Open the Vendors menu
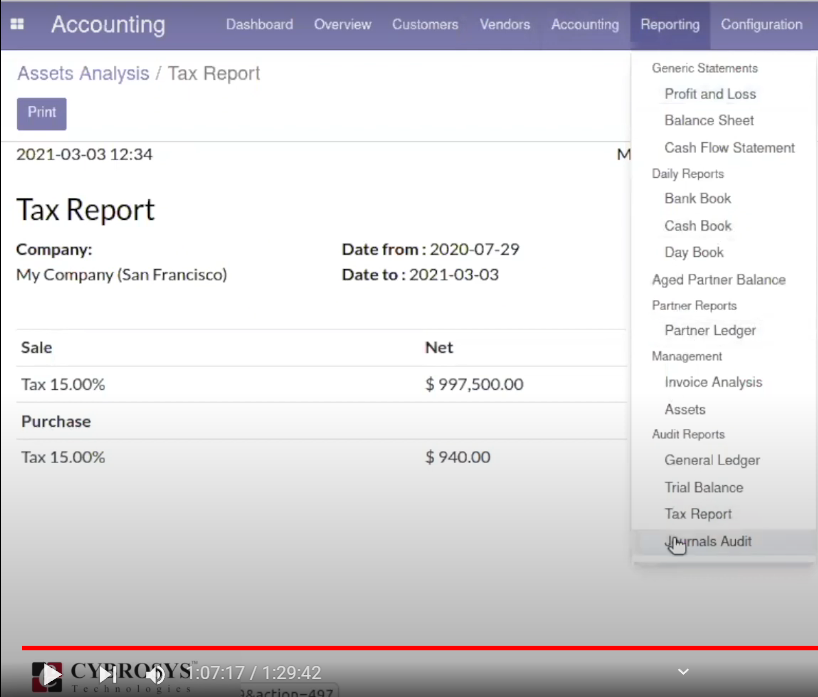Viewport: 818px width, 697px height. [x=504, y=25]
